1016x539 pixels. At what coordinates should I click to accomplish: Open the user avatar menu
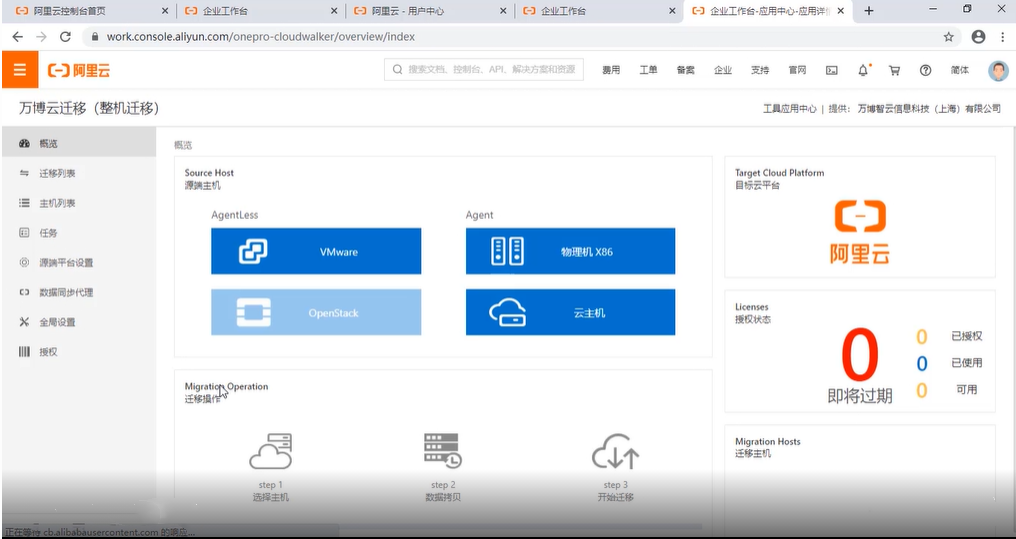coord(998,71)
